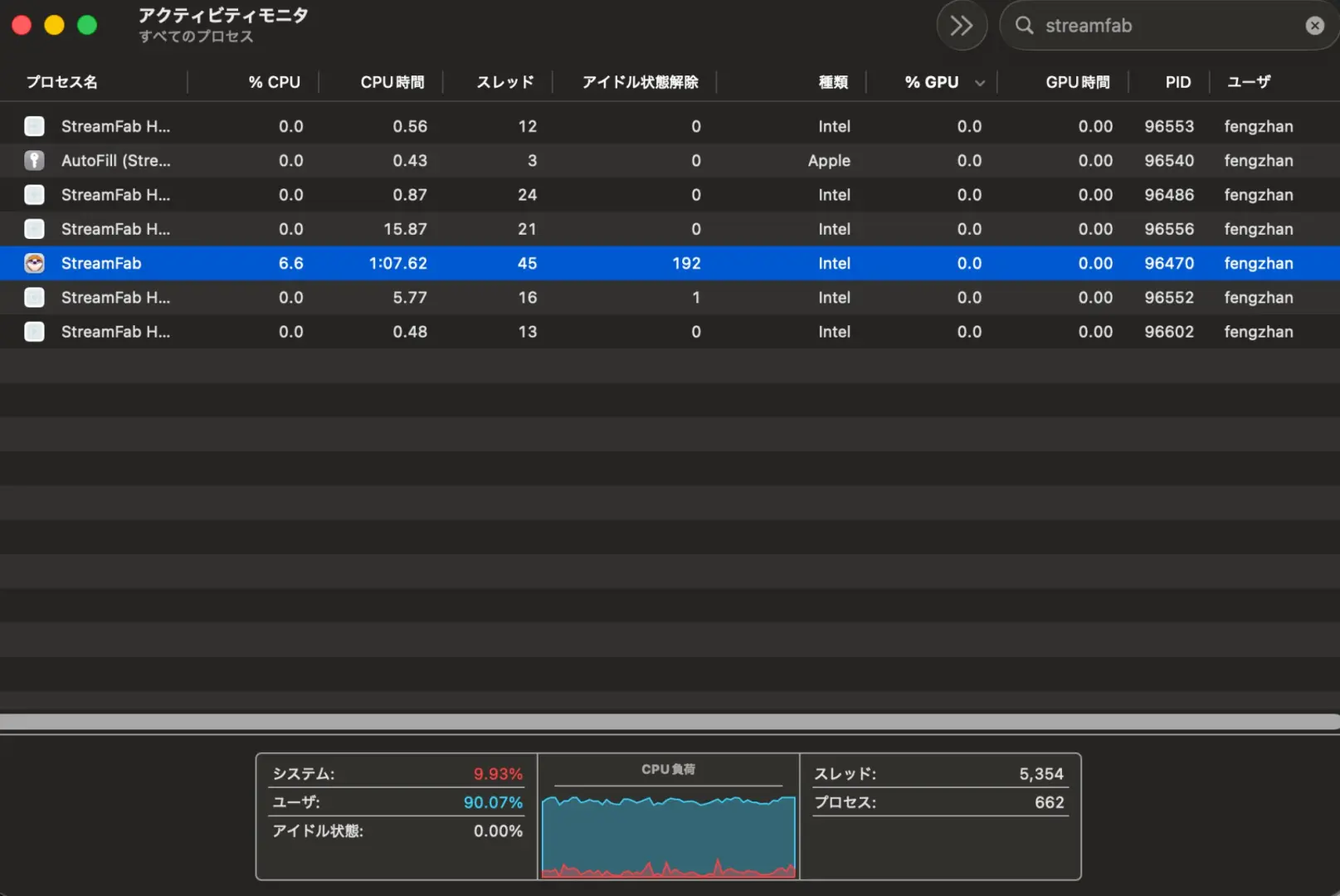Click idle wake-ups value 192

coord(686,263)
